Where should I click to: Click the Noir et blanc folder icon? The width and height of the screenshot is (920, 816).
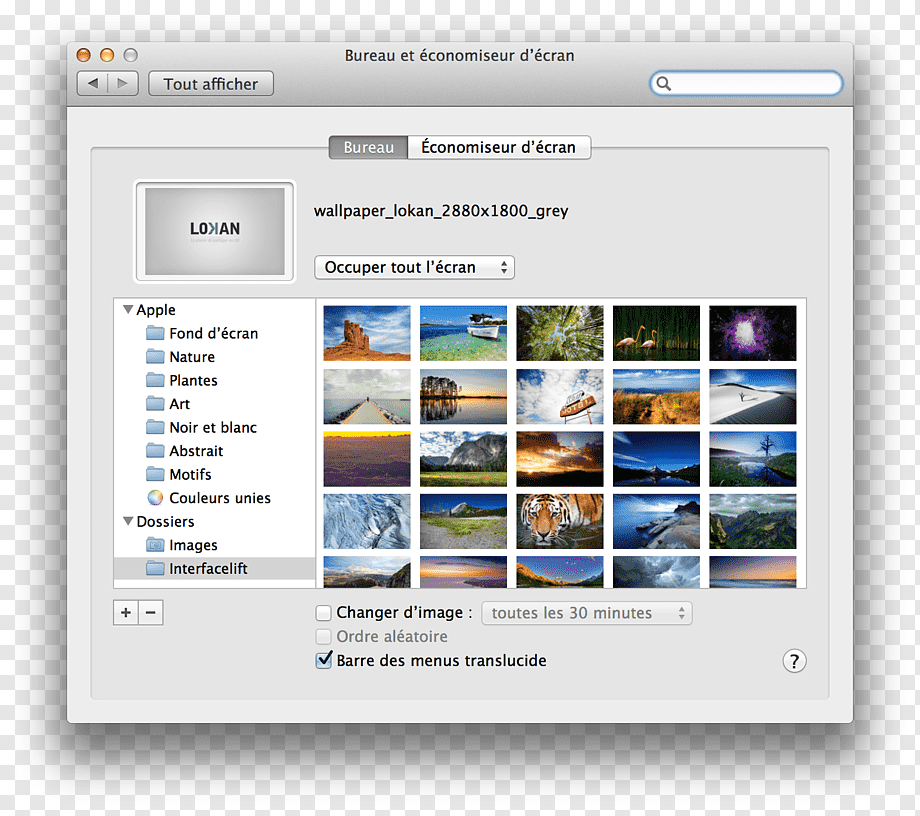[155, 427]
